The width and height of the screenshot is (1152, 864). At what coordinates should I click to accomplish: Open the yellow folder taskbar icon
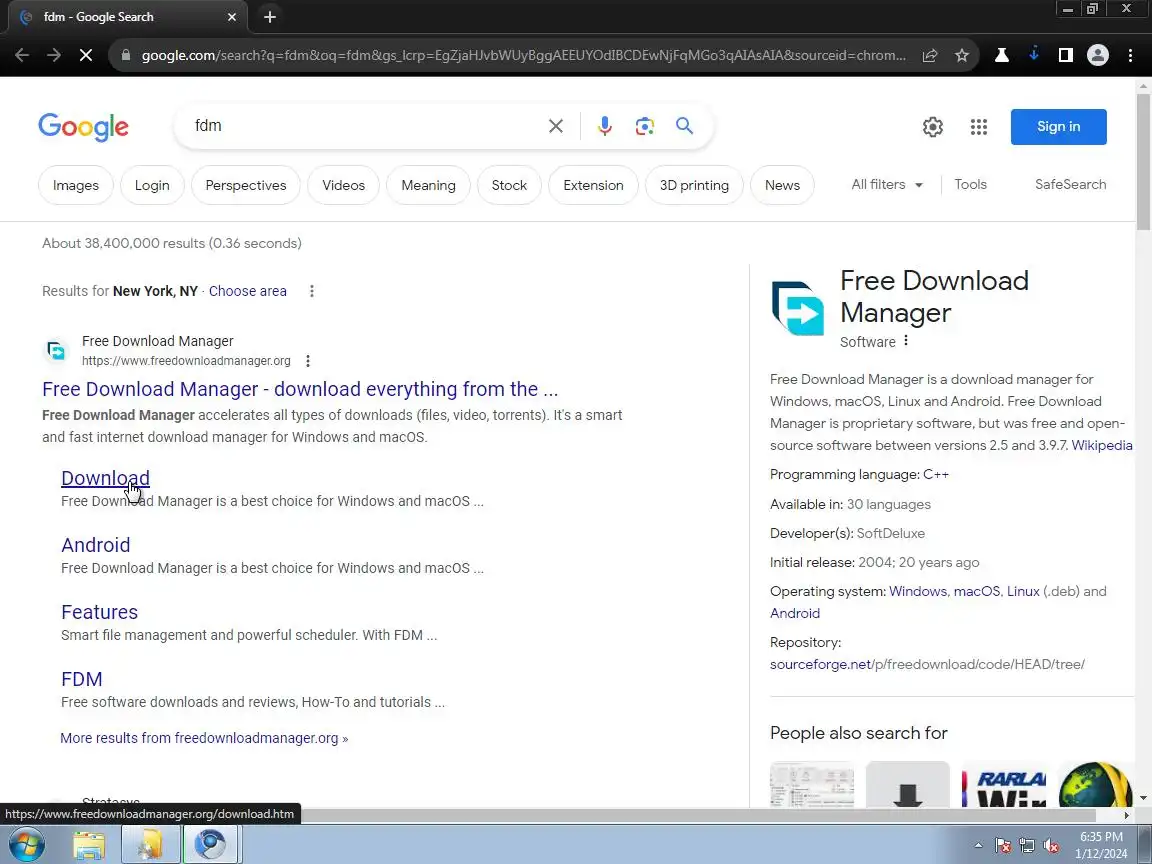point(150,845)
